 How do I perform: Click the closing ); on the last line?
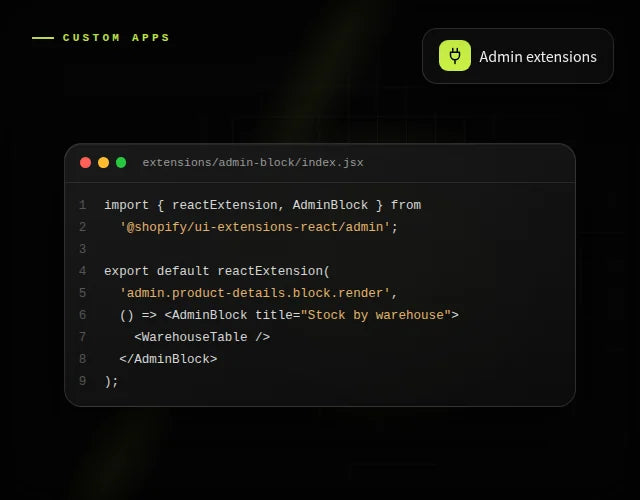click(111, 381)
